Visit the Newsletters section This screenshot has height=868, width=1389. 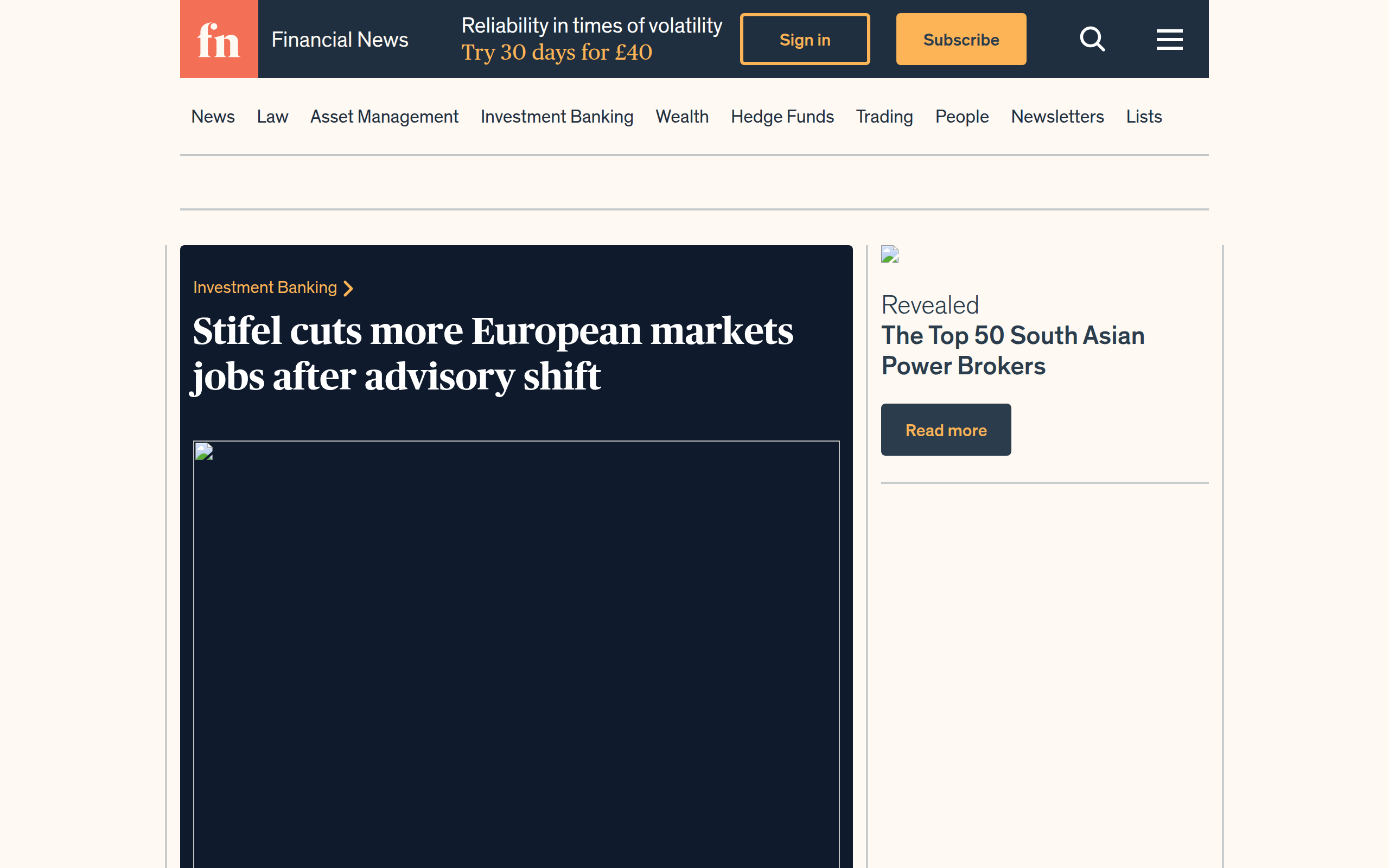pyautogui.click(x=1057, y=117)
